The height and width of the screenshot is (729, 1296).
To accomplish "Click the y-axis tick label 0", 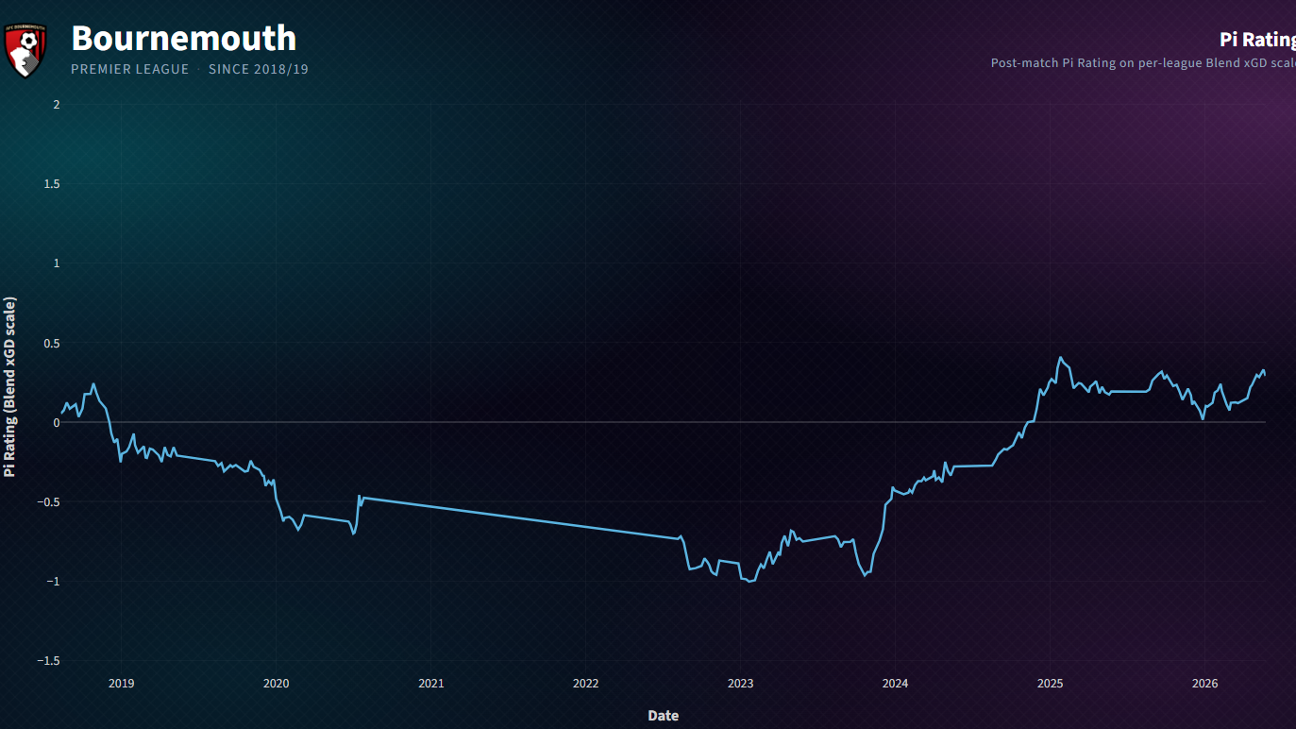I will 56,422.
